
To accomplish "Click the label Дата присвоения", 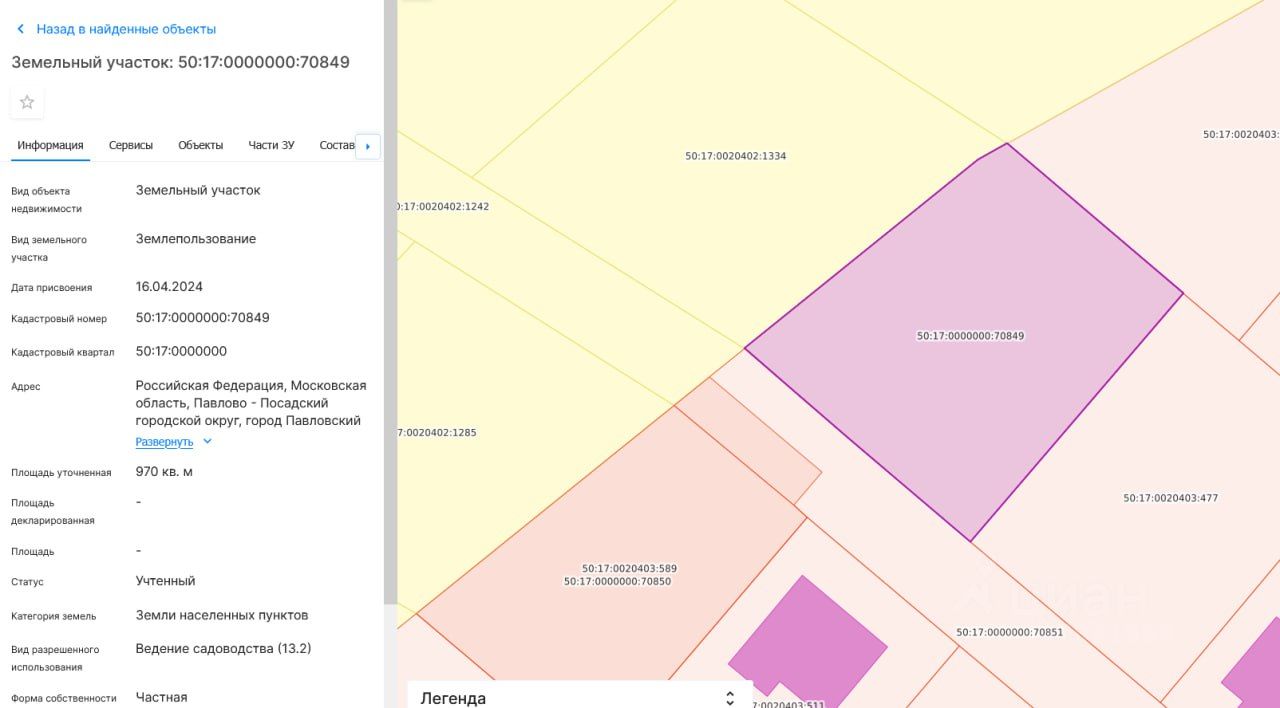I will coord(52,288).
